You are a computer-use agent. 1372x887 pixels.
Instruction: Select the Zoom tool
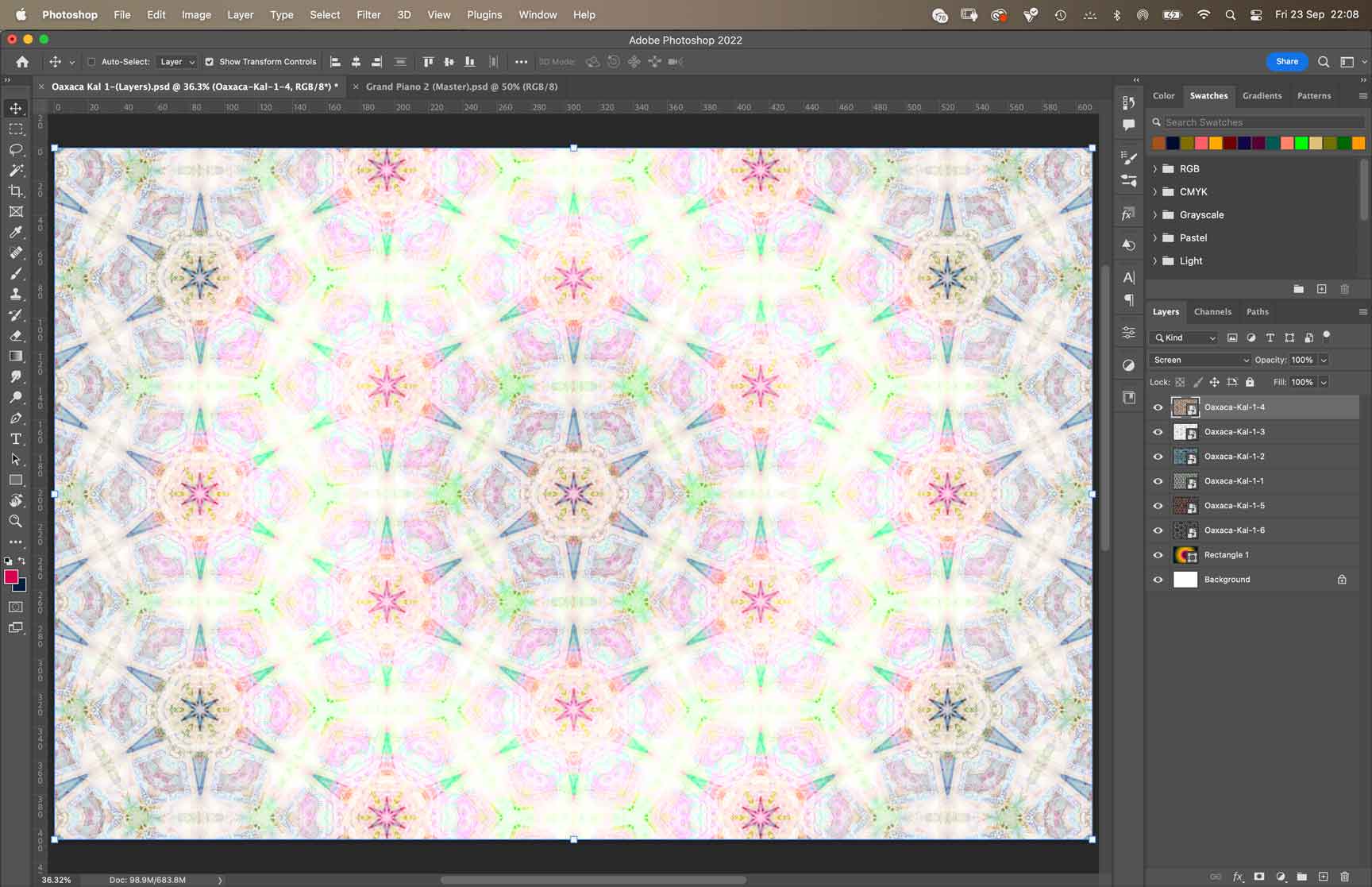(16, 521)
